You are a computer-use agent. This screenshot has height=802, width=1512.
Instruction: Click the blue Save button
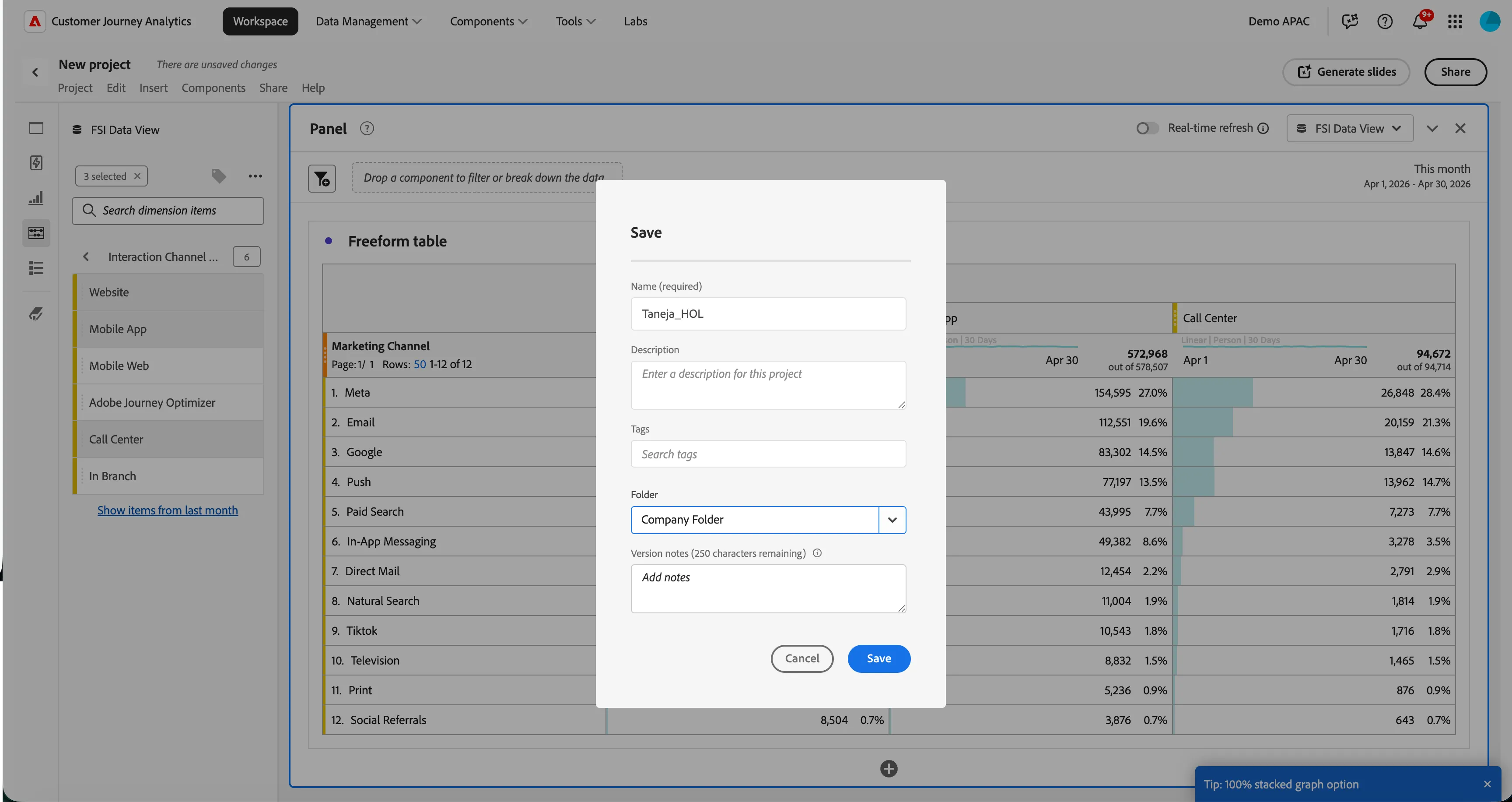[x=878, y=659]
